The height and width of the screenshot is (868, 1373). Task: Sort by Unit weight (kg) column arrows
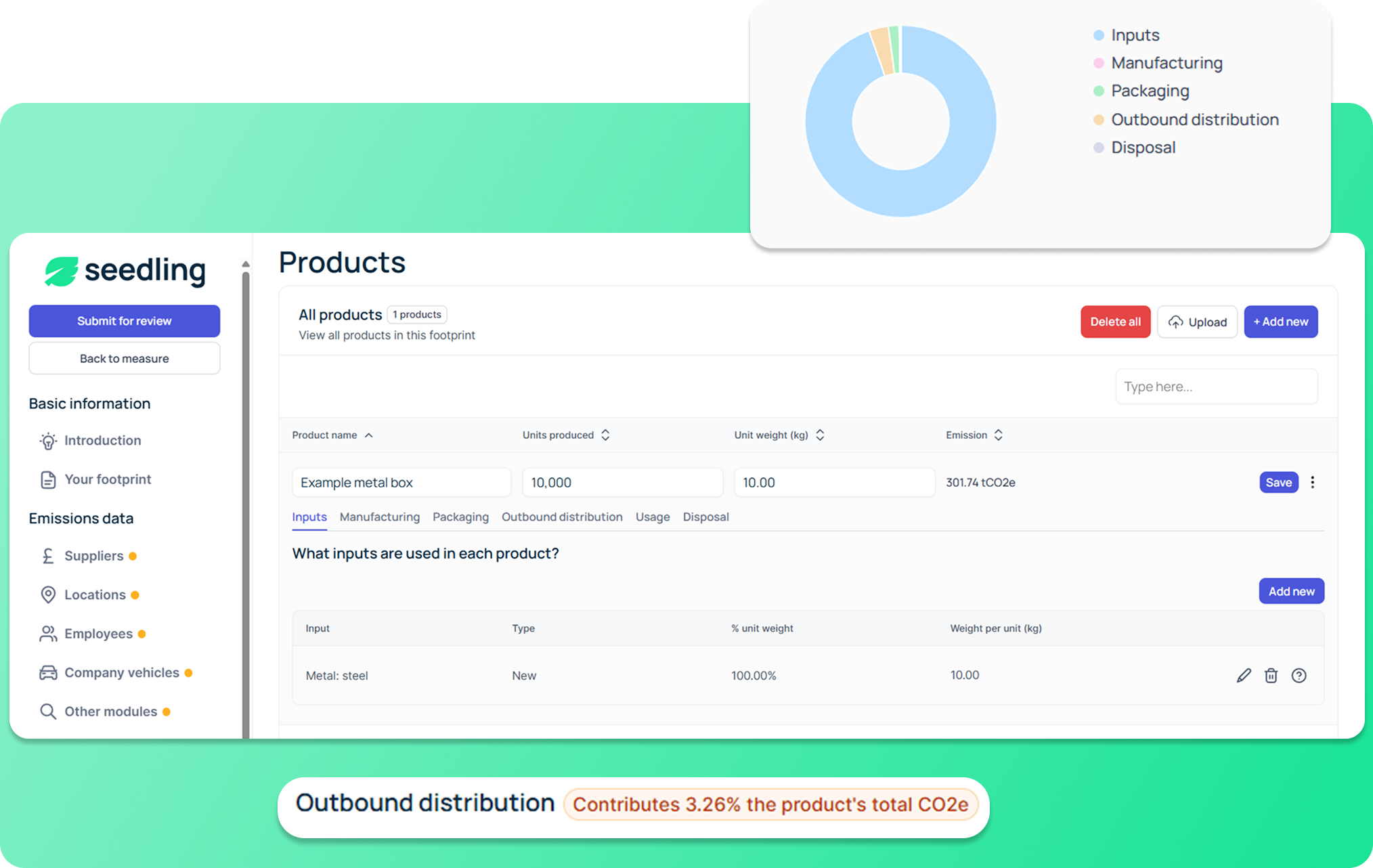pos(820,435)
